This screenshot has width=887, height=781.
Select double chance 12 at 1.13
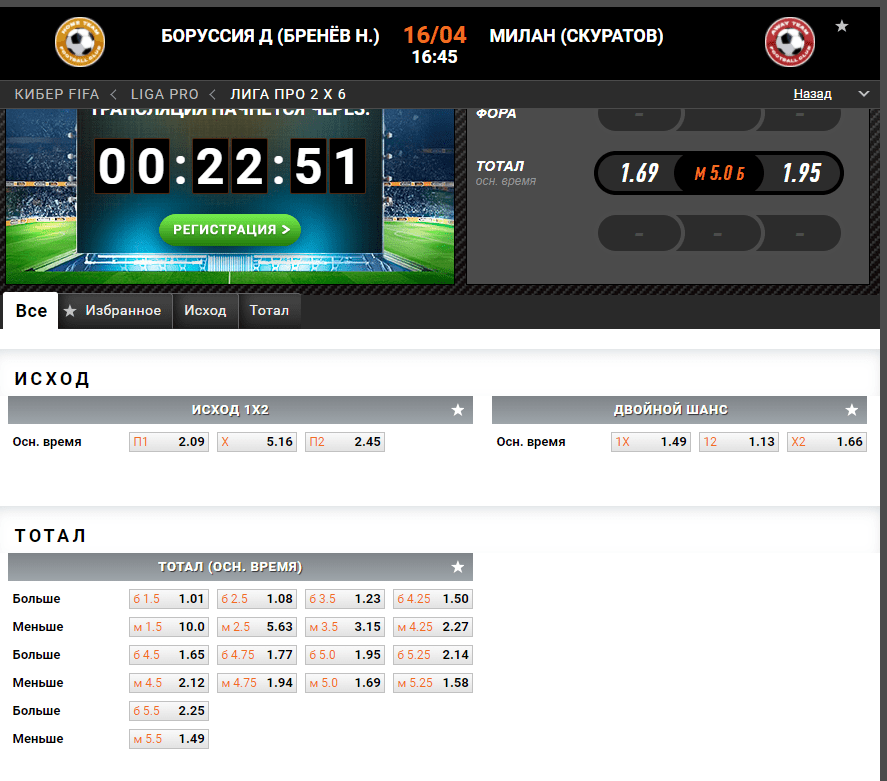click(739, 442)
